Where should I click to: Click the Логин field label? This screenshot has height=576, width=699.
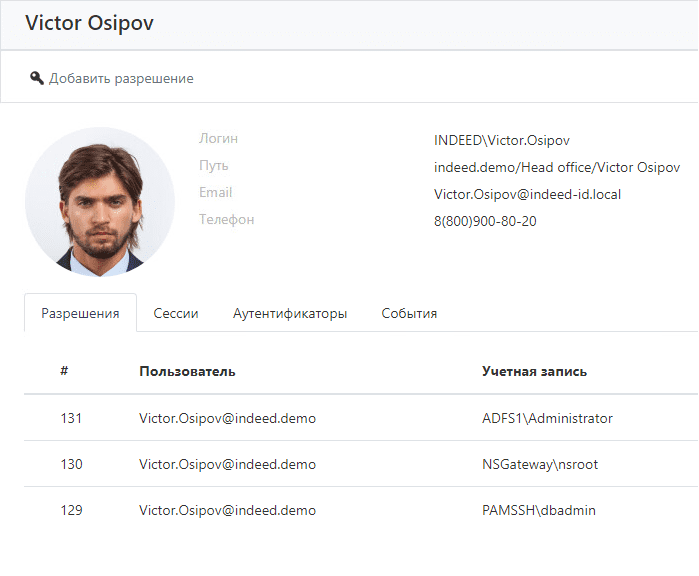coord(218,138)
